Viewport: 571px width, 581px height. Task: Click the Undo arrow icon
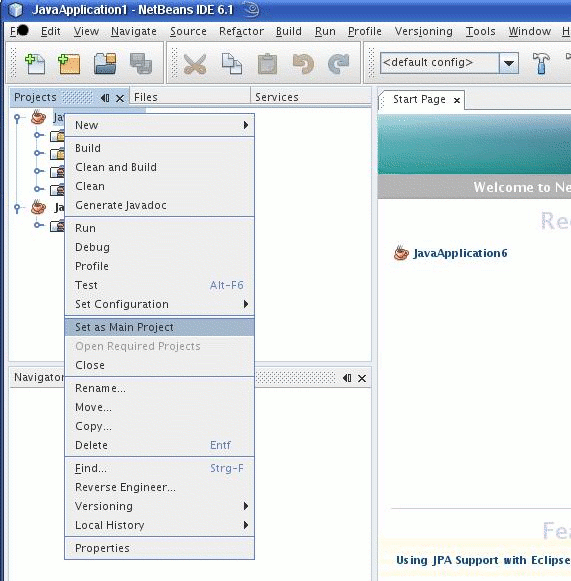click(303, 64)
